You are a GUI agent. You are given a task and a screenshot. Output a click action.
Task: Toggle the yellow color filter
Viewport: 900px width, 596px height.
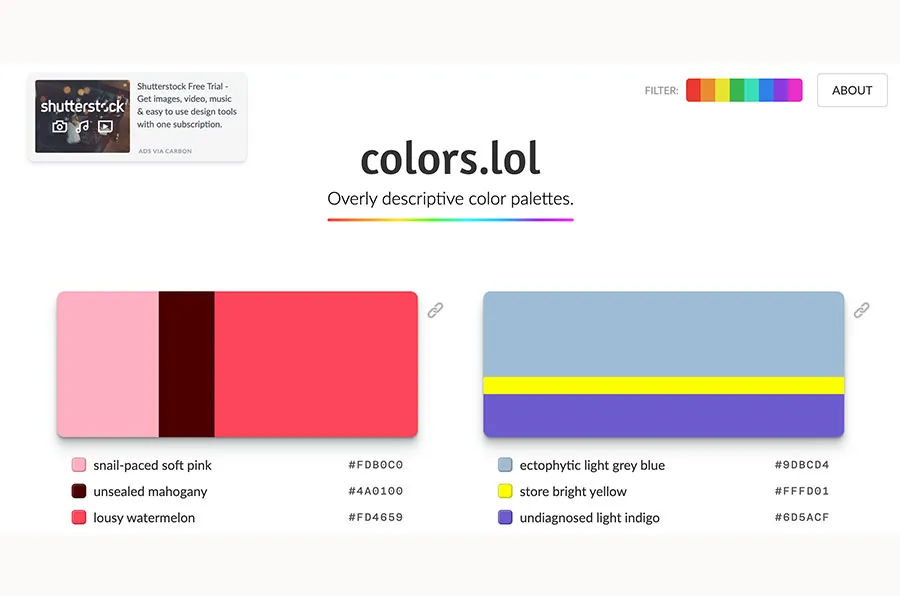[x=721, y=89]
